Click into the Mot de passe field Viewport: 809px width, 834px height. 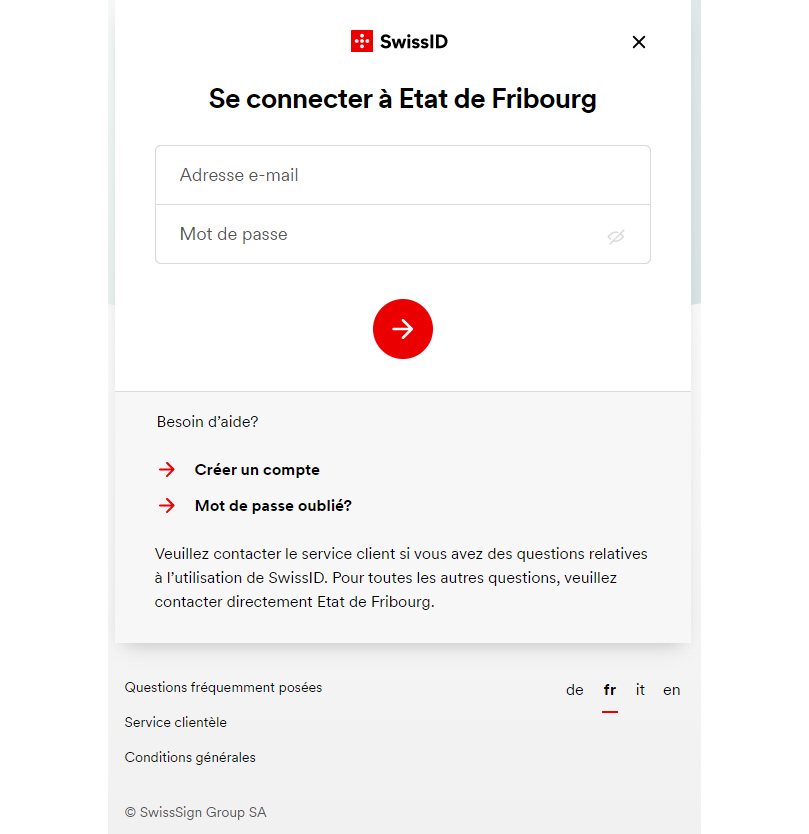click(x=380, y=235)
